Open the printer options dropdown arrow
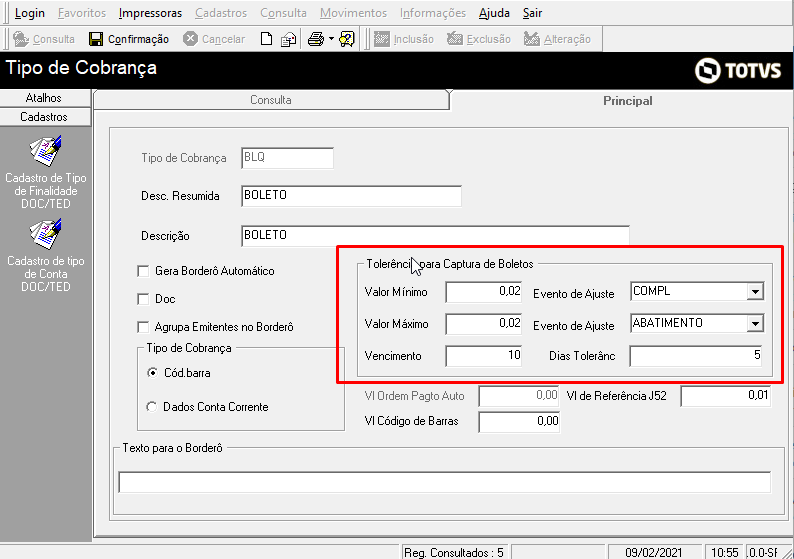Viewport: 794px width, 559px height. click(331, 40)
